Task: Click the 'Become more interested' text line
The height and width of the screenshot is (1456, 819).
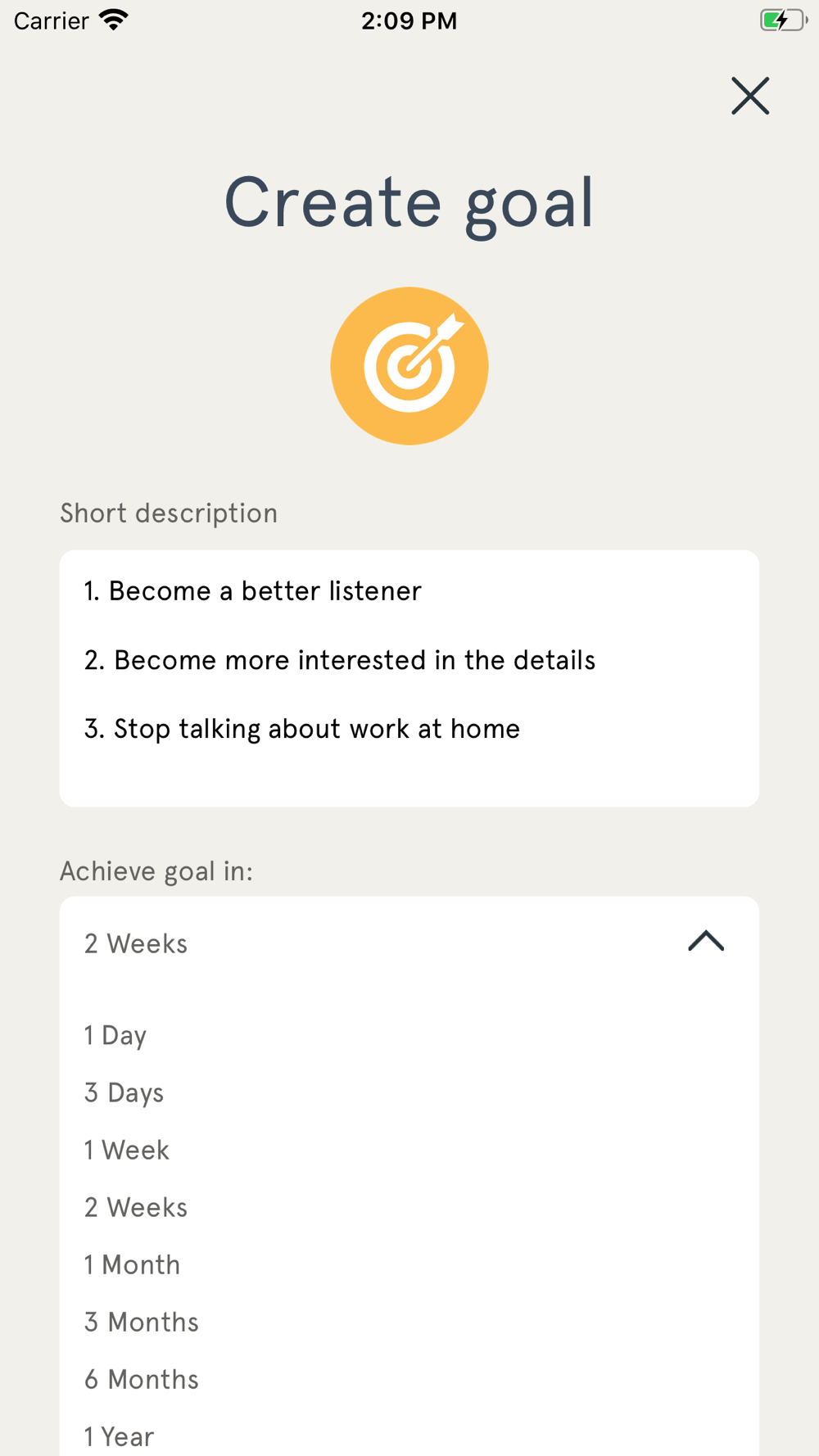Action: (339, 660)
